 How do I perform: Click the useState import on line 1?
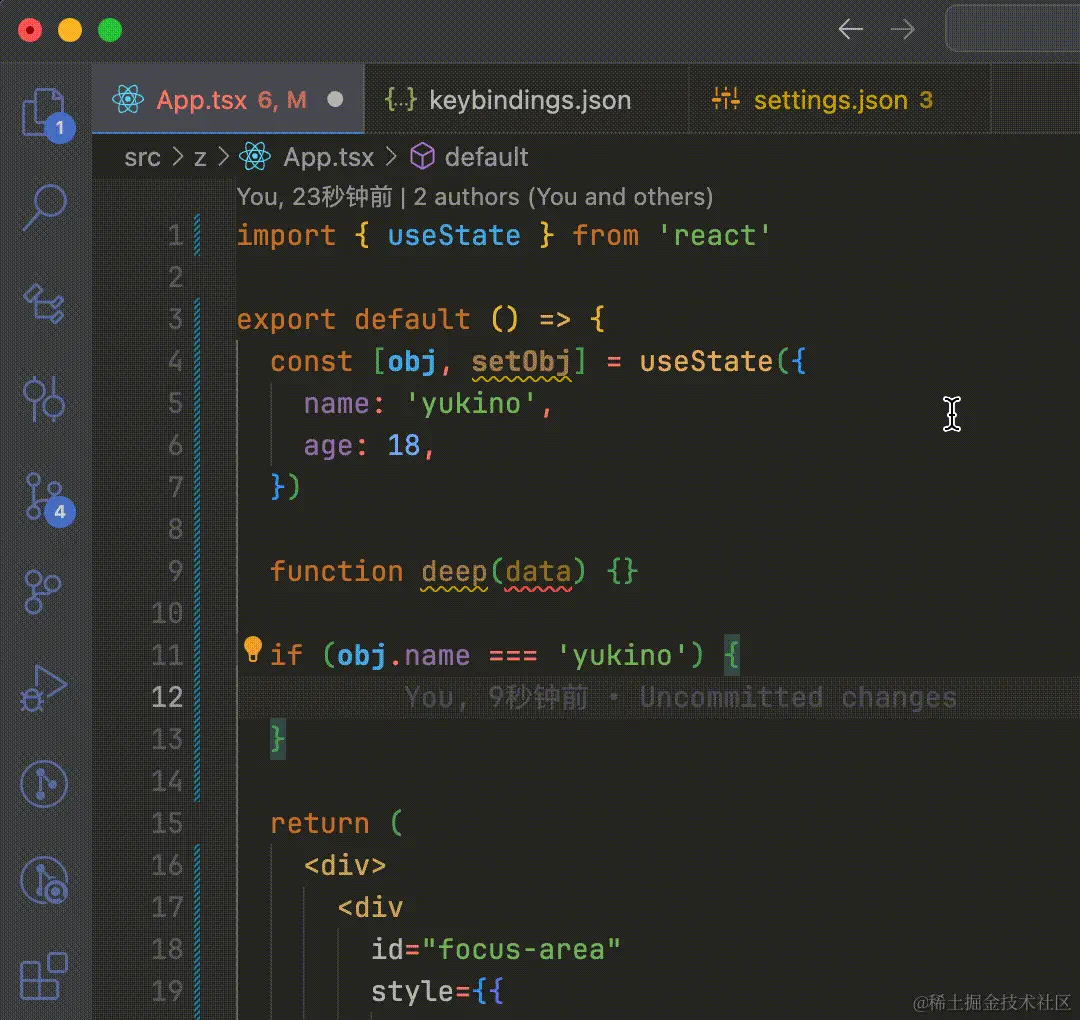coord(454,236)
